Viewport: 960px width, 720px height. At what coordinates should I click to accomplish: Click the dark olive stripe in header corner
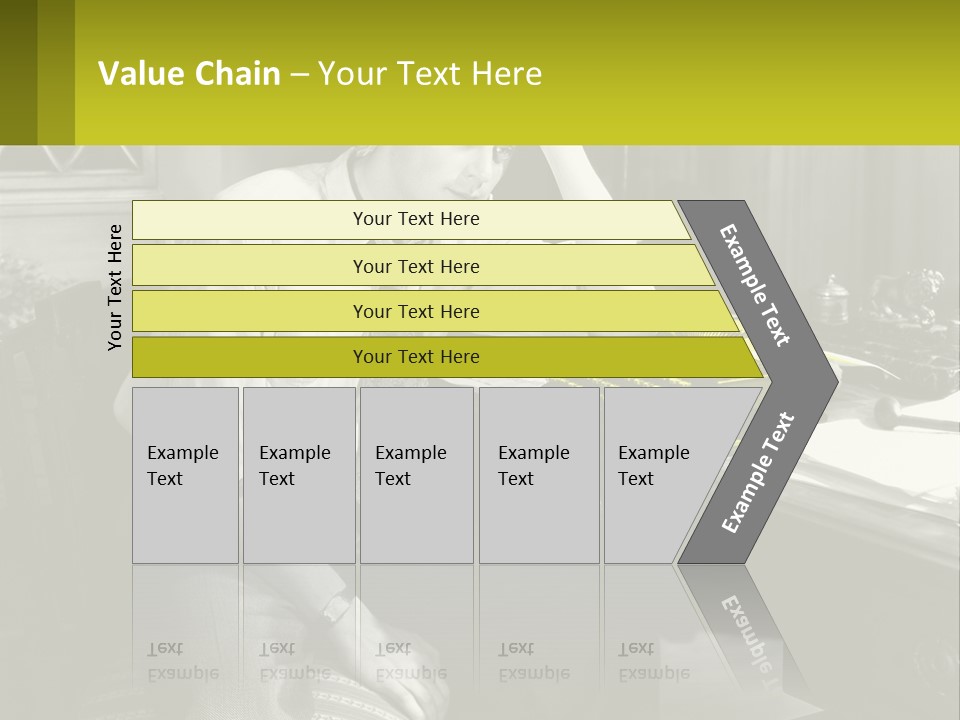pos(18,72)
